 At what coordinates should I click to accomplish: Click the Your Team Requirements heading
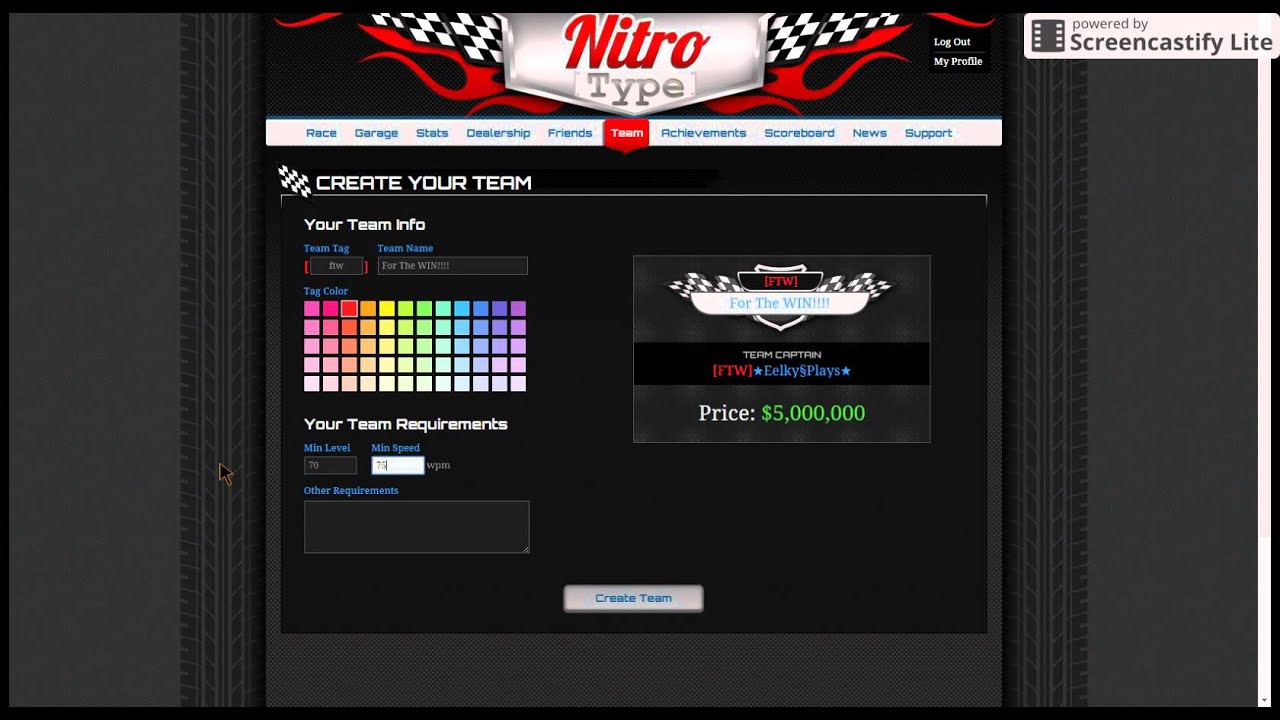pyautogui.click(x=405, y=424)
